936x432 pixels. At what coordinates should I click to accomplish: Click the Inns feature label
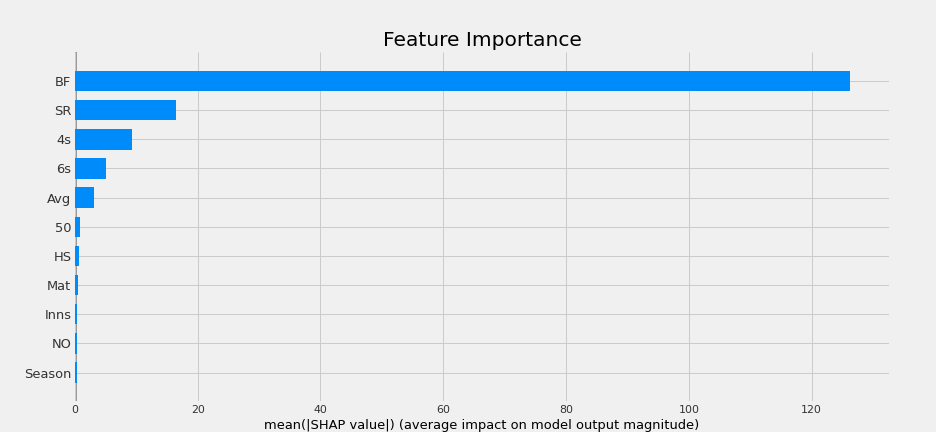pos(58,315)
